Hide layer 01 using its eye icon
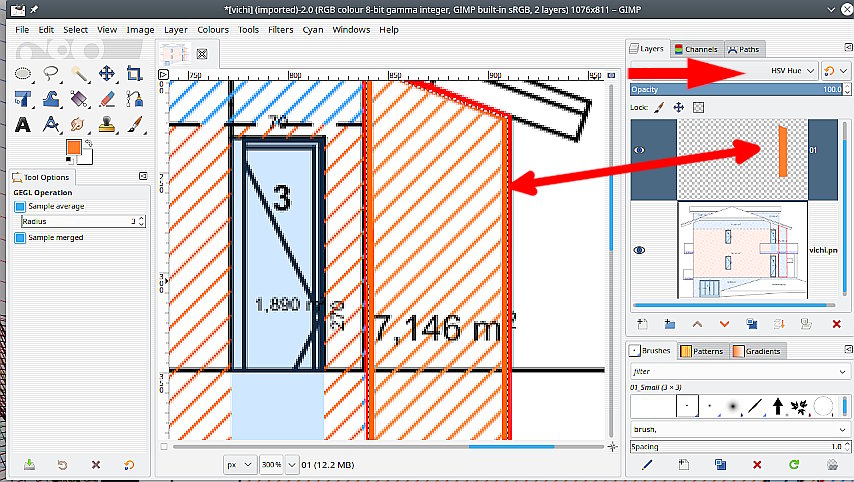Image resolution: width=854 pixels, height=482 pixels. click(640, 150)
